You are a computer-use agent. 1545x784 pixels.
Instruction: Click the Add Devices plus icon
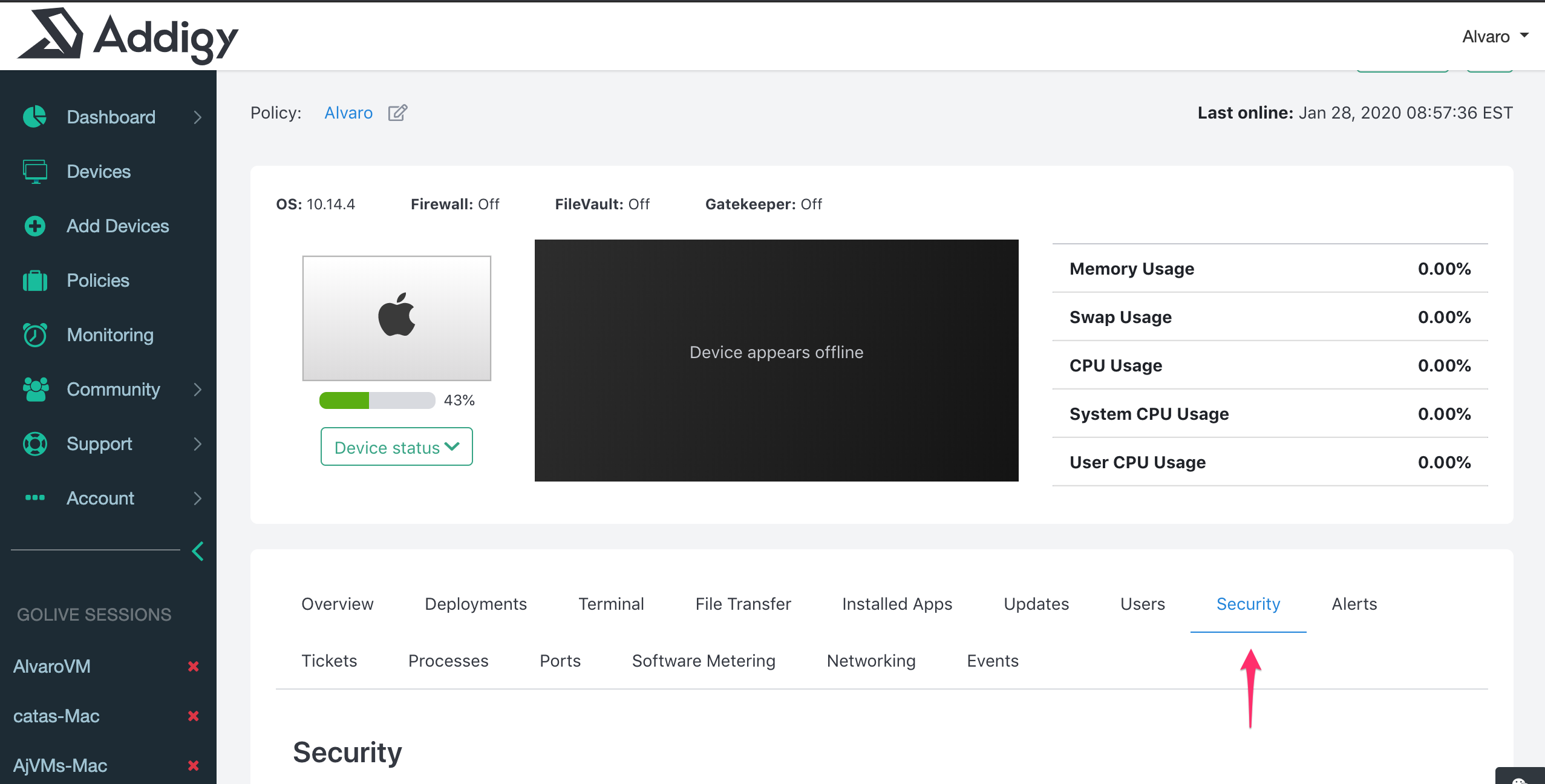[34, 226]
